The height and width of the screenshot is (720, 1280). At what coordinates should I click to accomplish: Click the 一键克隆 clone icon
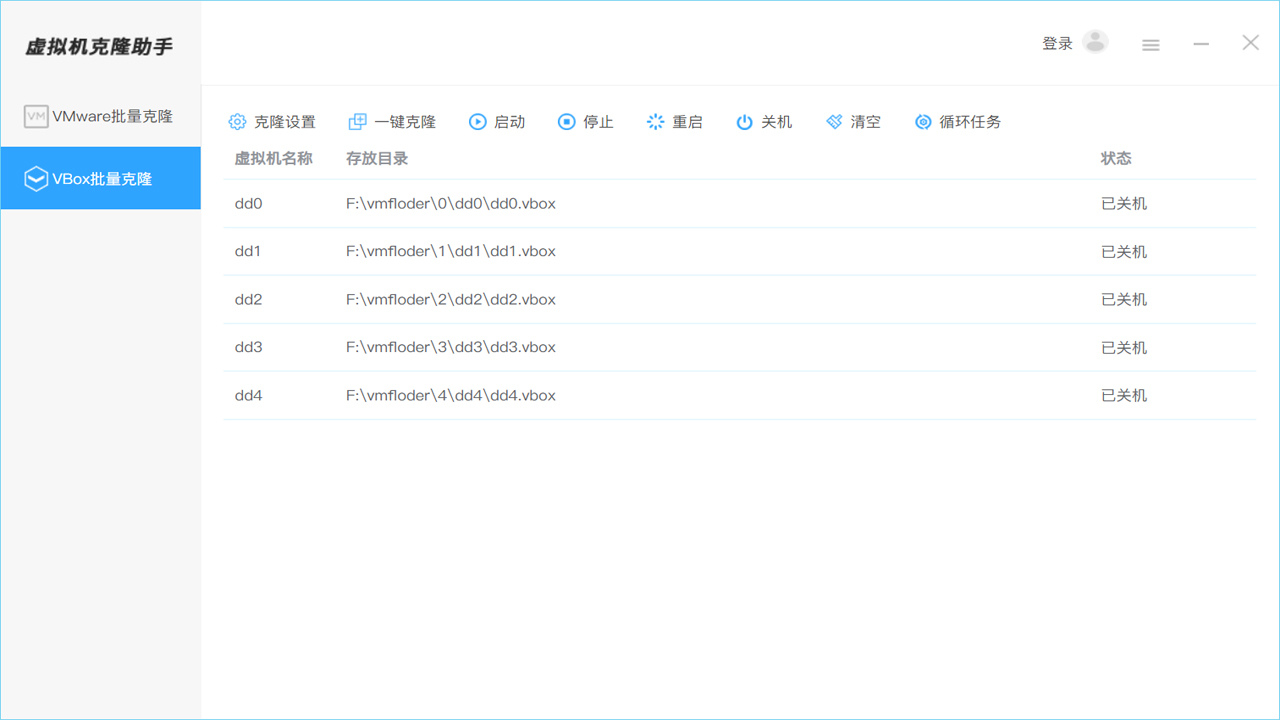point(357,121)
